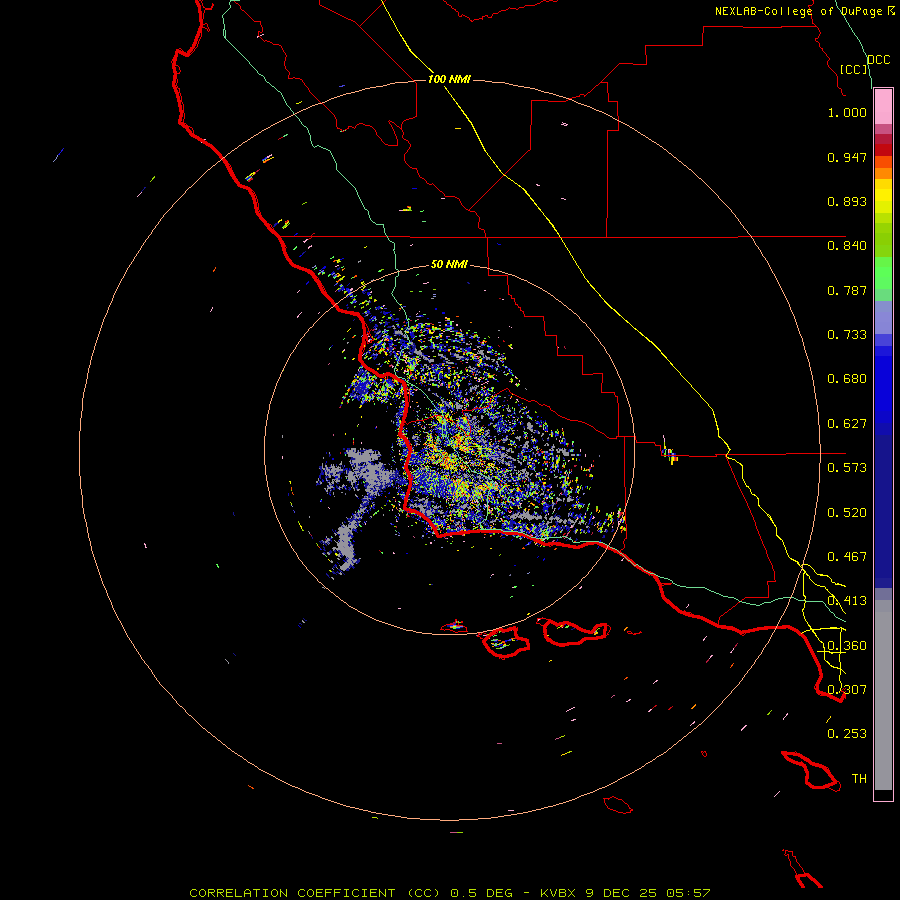
Task: Click the 0.893 value on the color scale
Action: (847, 201)
